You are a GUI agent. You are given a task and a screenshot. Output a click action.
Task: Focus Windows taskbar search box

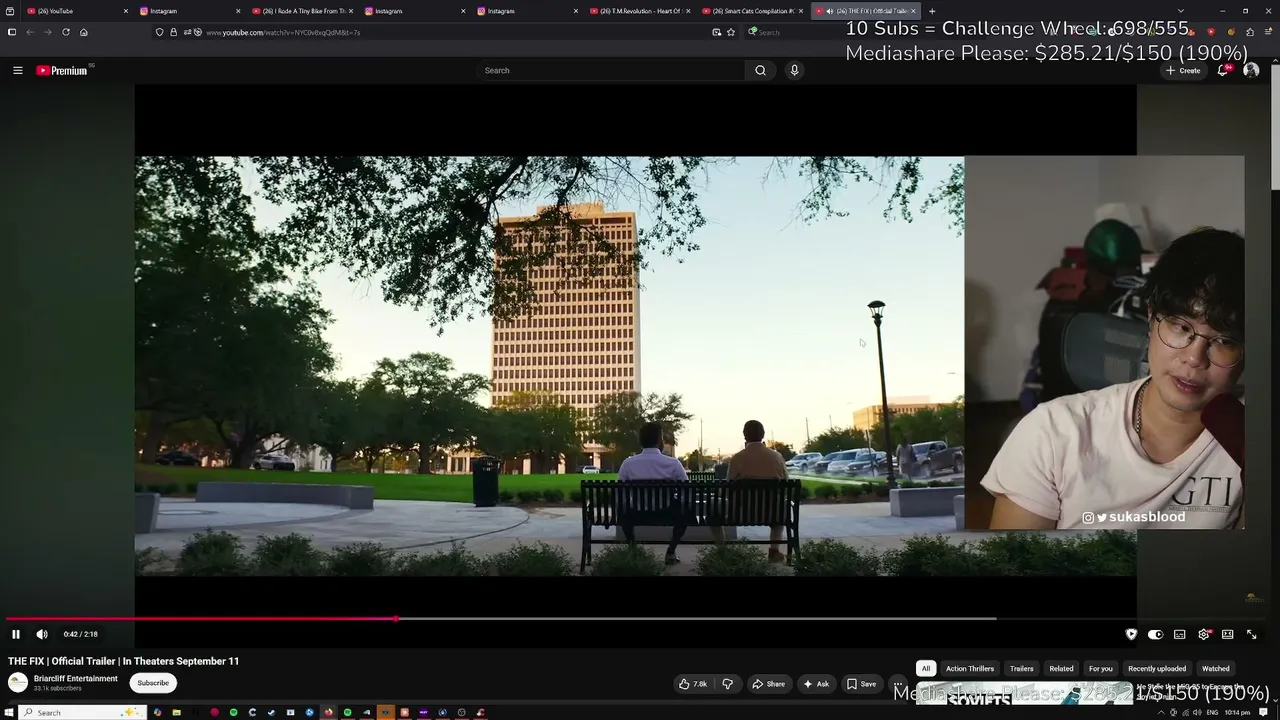[84, 712]
